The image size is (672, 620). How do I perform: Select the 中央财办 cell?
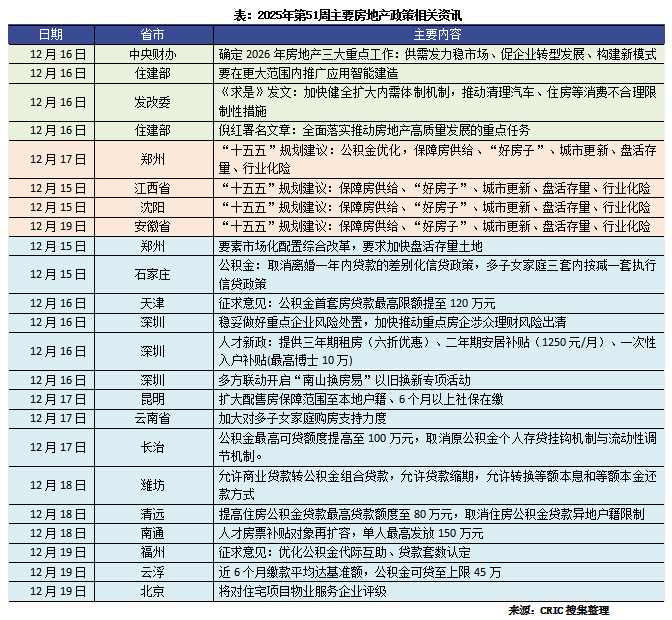[152, 54]
